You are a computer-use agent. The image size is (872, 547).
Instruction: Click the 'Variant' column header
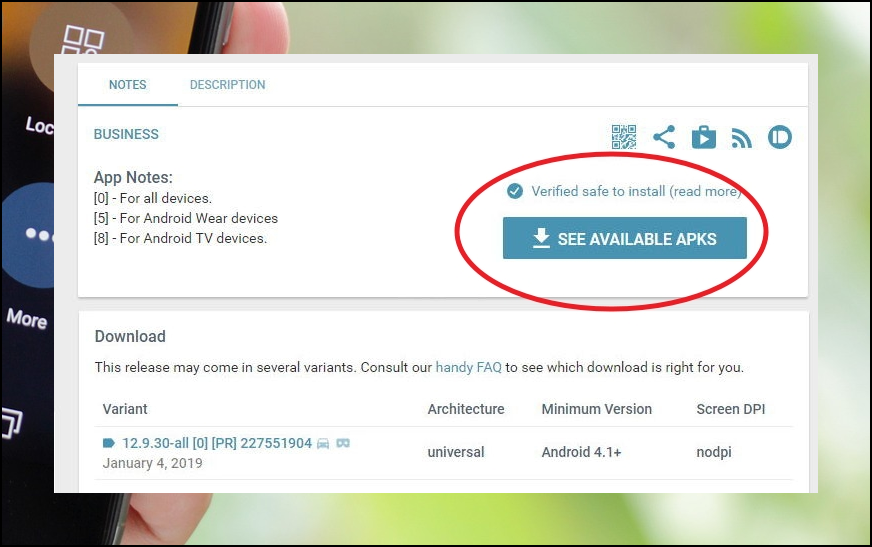pos(125,409)
